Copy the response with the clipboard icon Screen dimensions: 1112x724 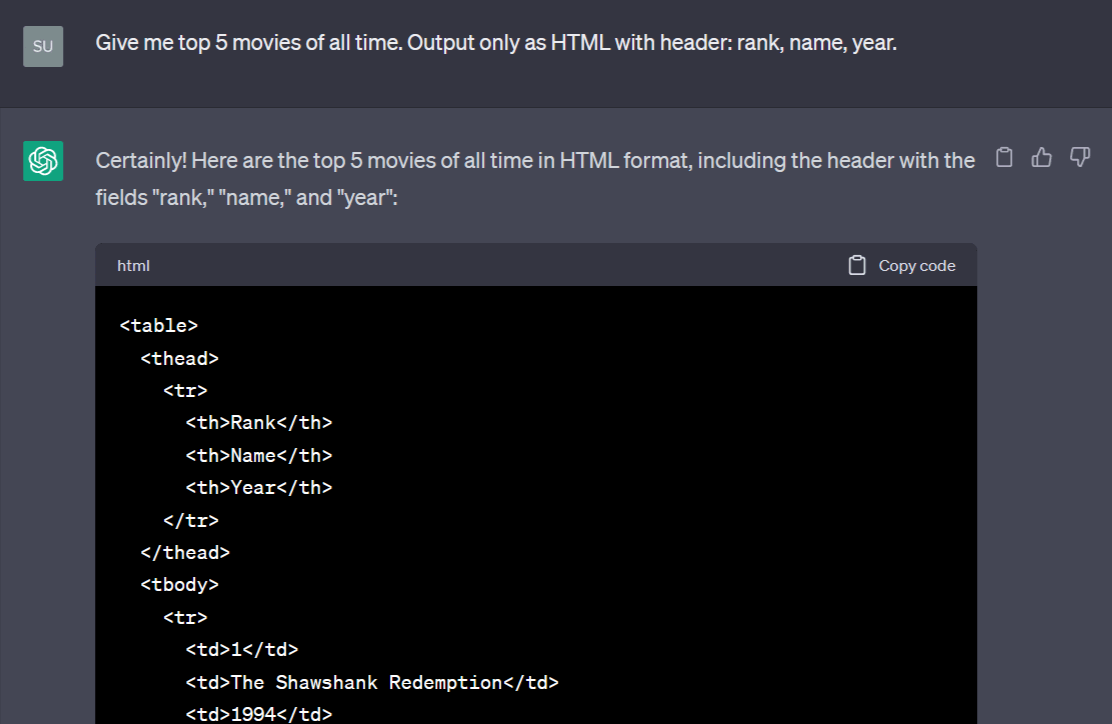click(1004, 157)
